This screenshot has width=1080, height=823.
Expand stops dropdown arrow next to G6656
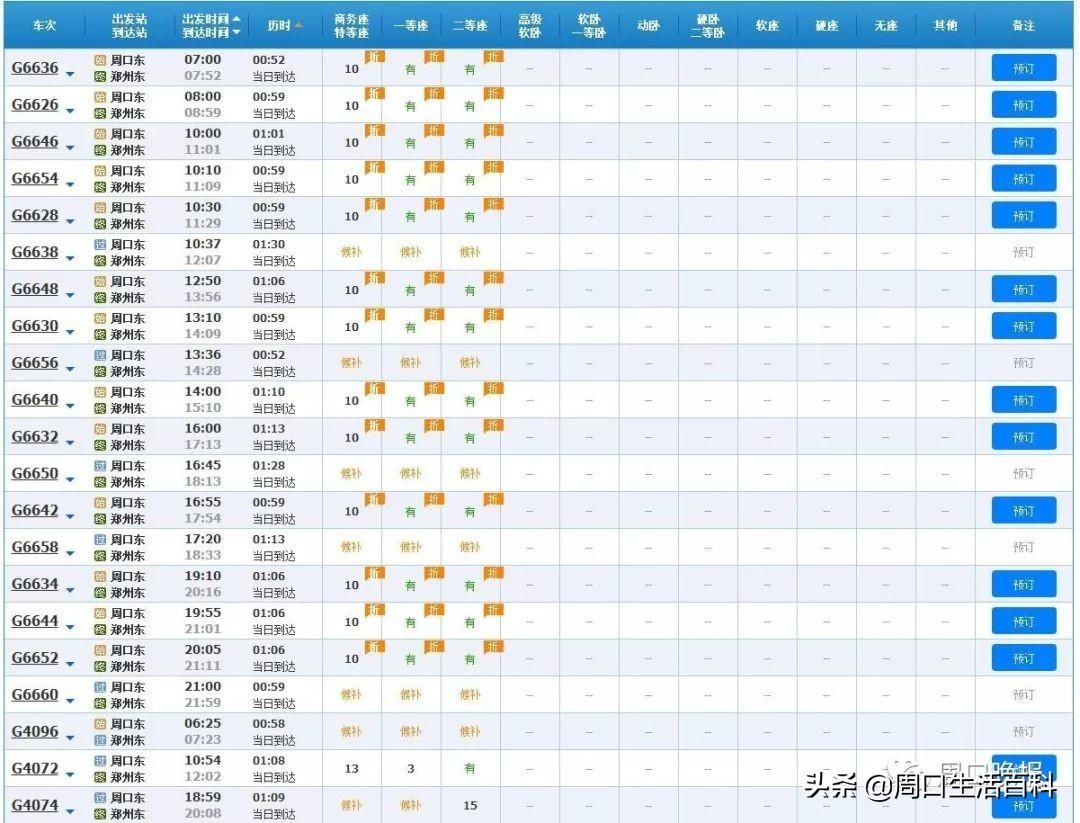tap(70, 368)
